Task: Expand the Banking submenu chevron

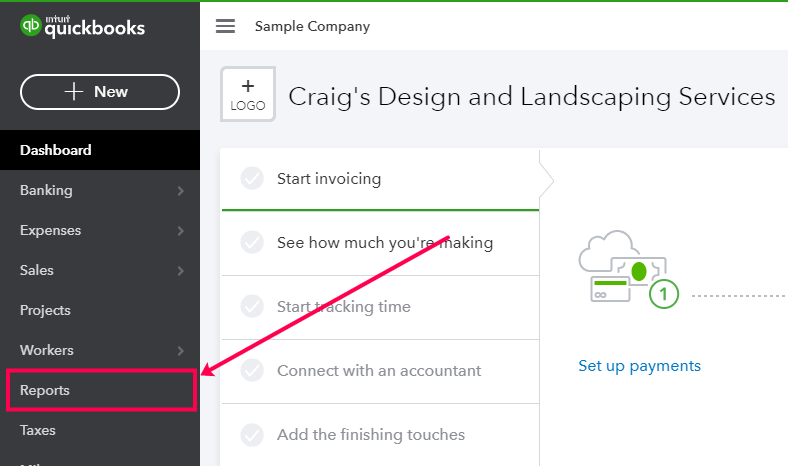Action: pyautogui.click(x=180, y=191)
